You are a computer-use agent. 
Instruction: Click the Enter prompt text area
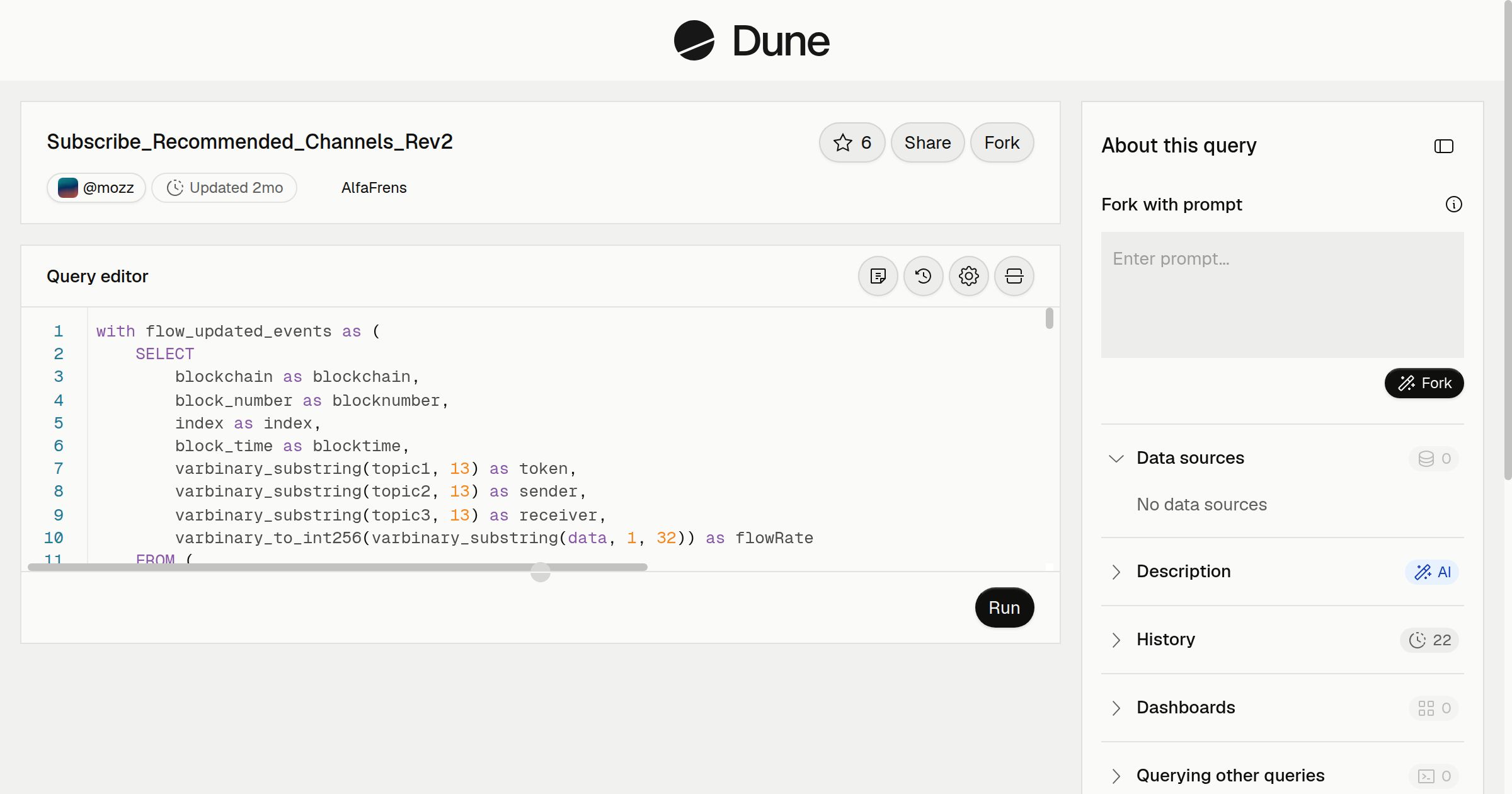click(x=1282, y=295)
